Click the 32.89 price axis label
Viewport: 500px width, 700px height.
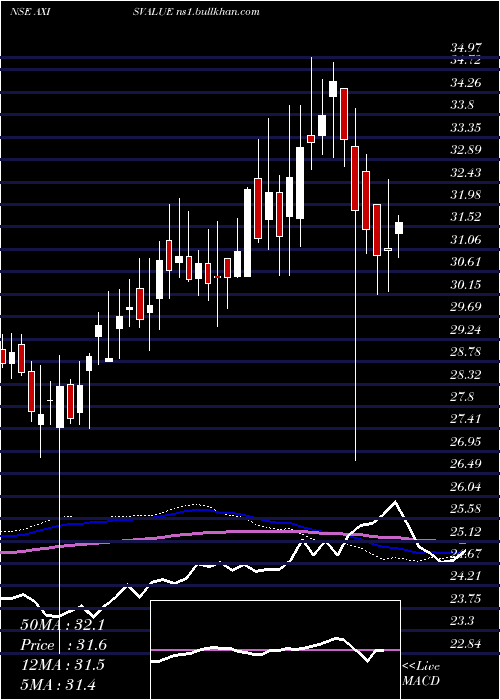coord(466,150)
